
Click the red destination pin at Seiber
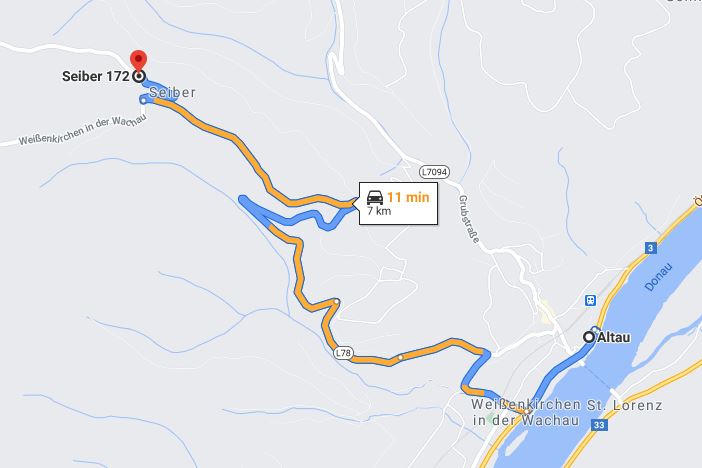click(138, 61)
